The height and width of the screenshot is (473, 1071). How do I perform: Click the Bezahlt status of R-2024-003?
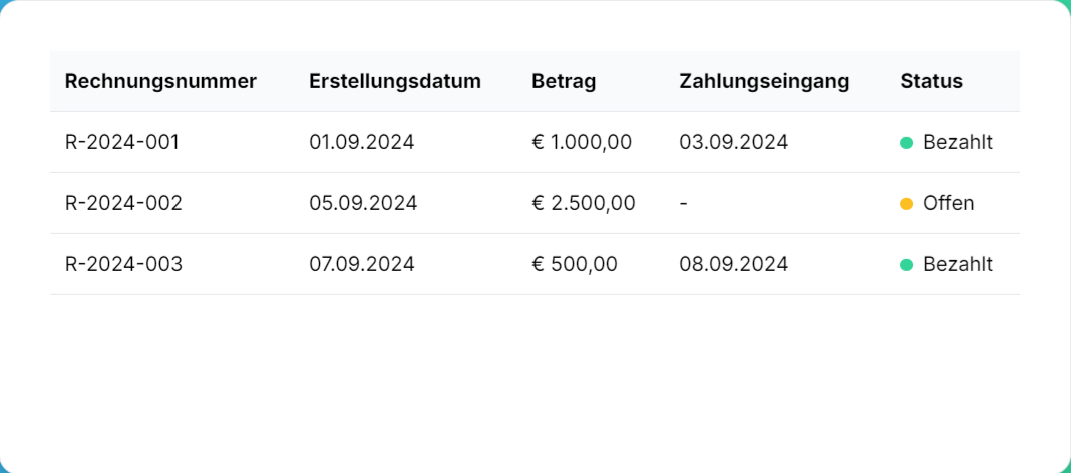tap(957, 265)
